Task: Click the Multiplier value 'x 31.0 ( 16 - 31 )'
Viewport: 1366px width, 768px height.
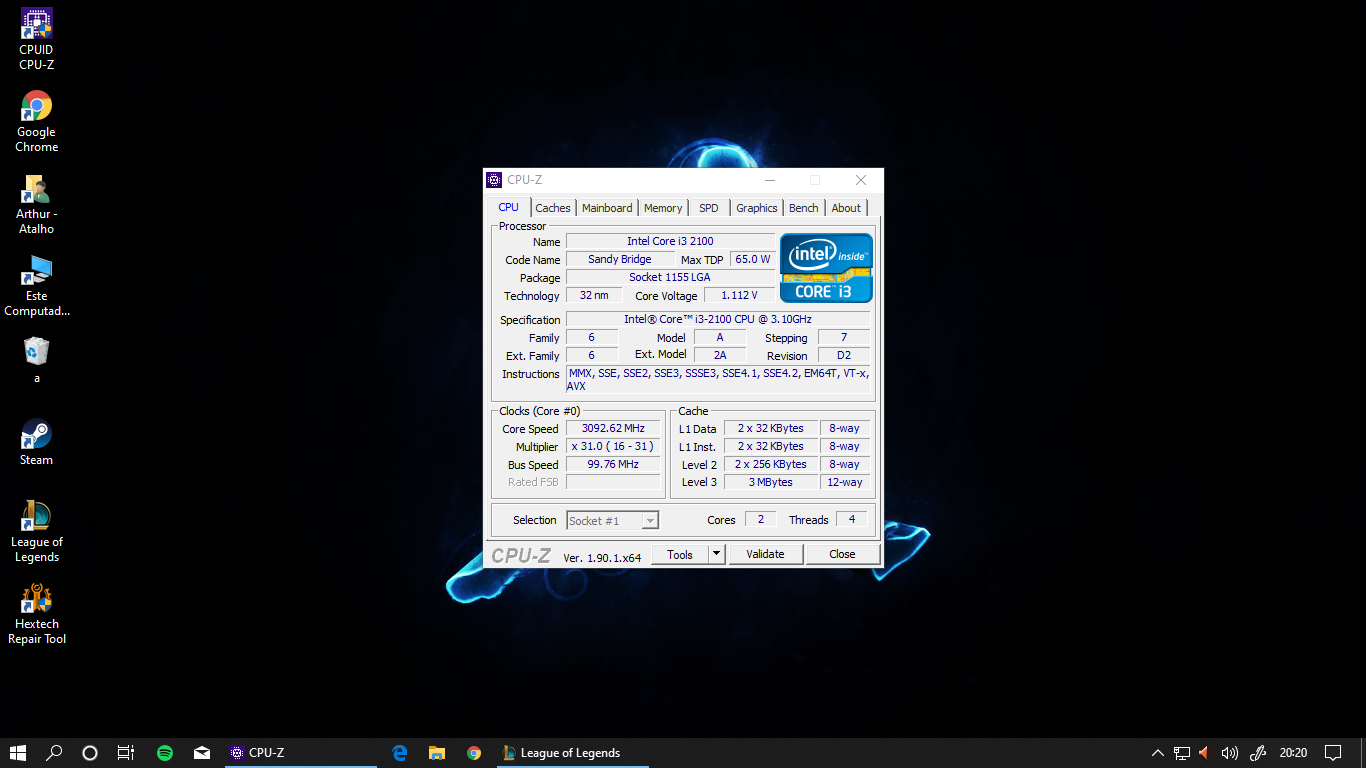Action: (x=613, y=446)
